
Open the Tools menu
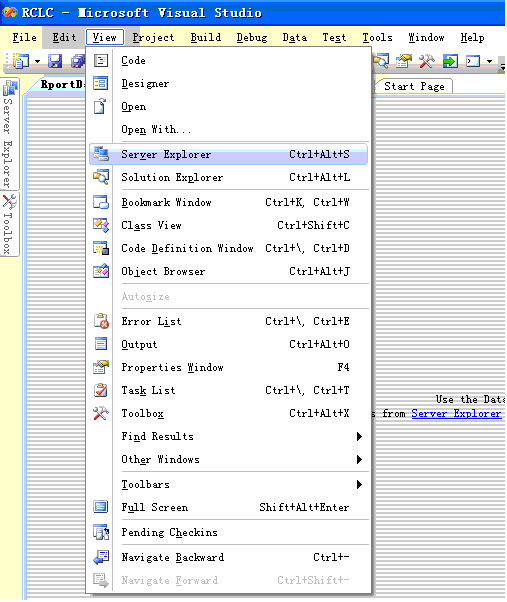(x=377, y=38)
